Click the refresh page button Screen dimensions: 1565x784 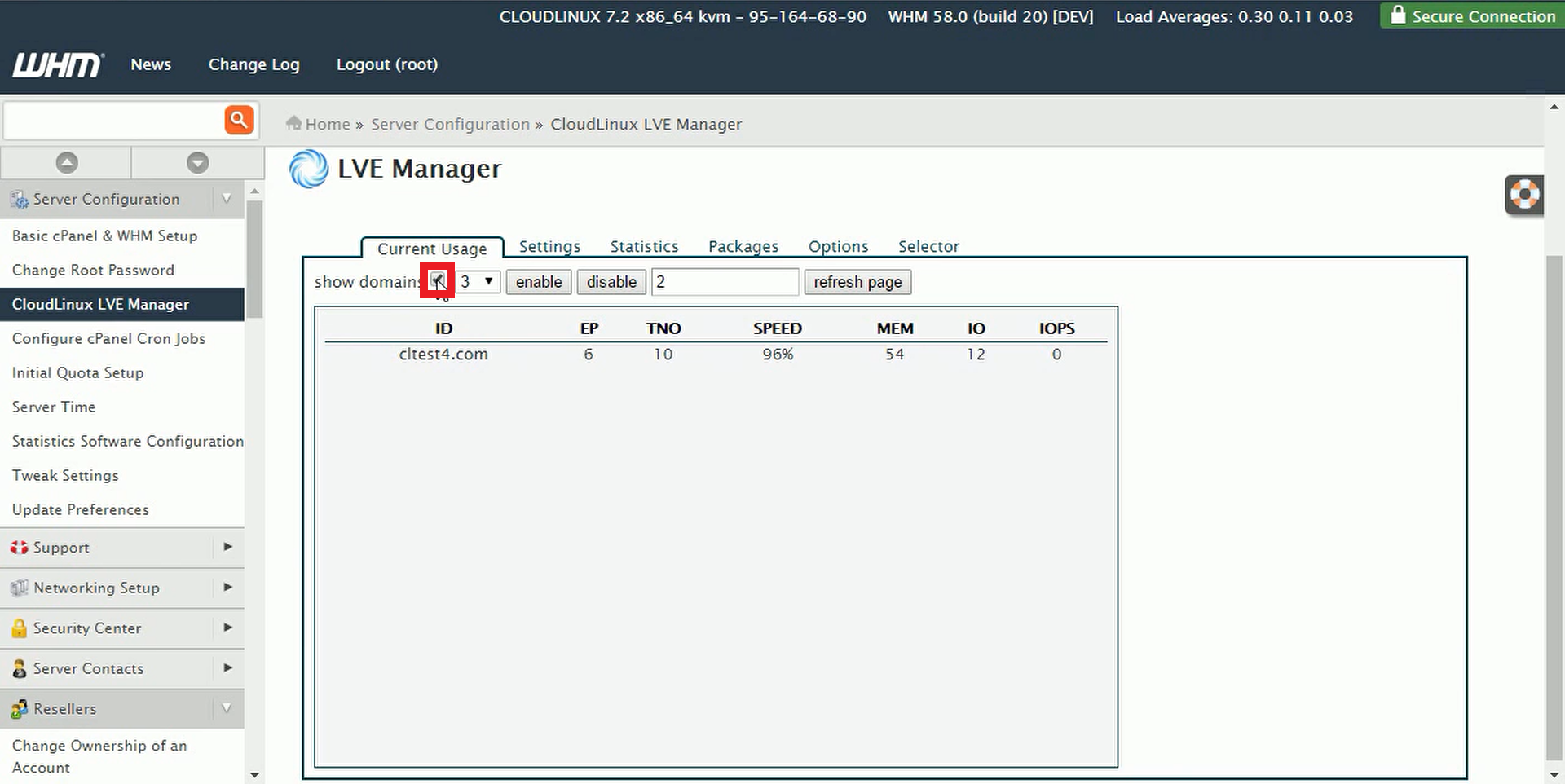[857, 282]
